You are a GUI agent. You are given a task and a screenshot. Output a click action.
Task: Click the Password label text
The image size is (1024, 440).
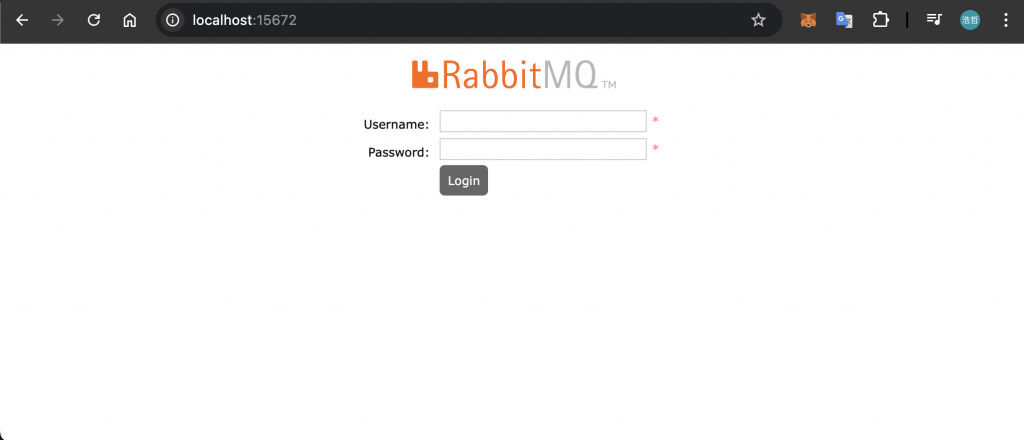398,152
